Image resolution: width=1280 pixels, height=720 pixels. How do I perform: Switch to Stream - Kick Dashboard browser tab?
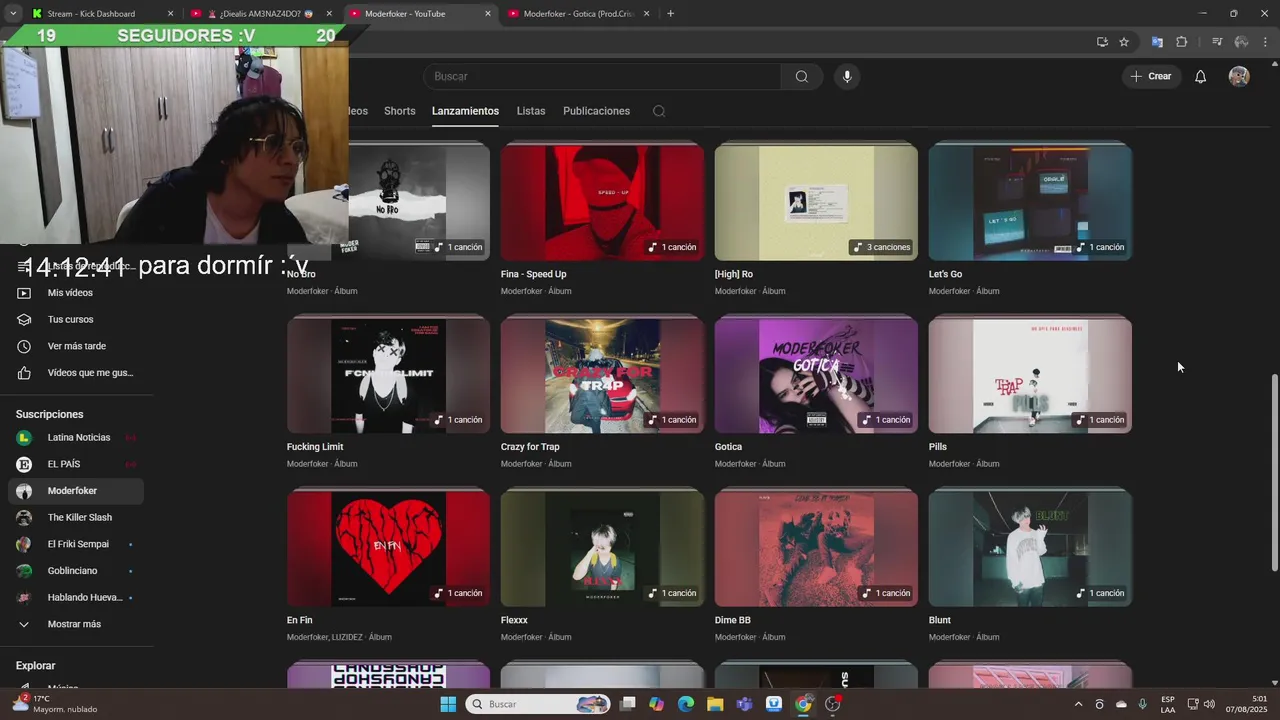(x=103, y=14)
